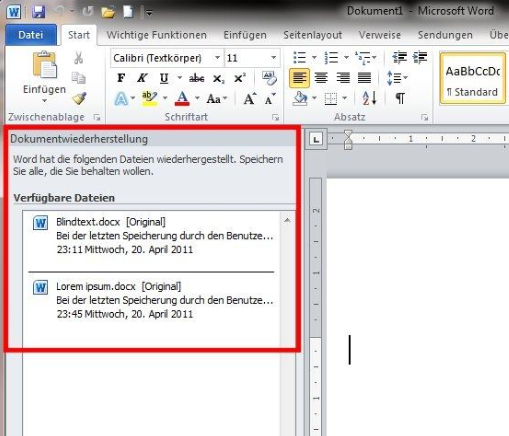Center align the text
Image resolution: width=509 pixels, height=436 pixels.
tap(321, 78)
